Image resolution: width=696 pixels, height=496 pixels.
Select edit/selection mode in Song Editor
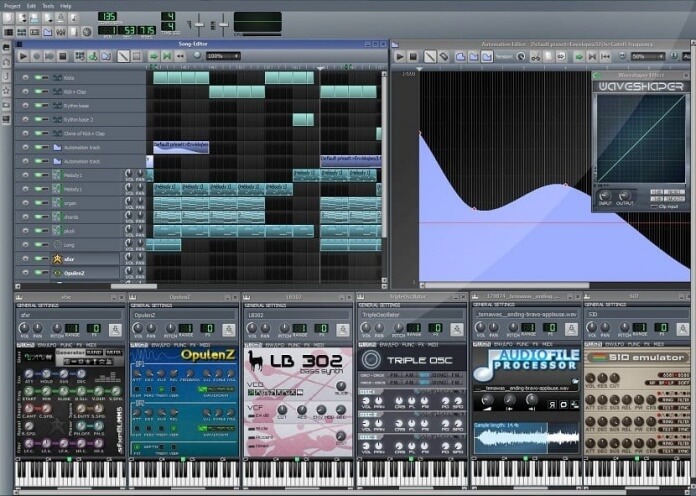tap(136, 56)
